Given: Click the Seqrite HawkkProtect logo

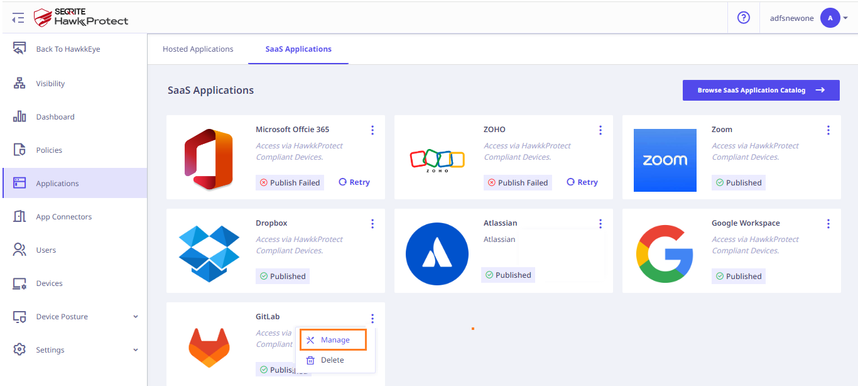Looking at the screenshot, I should (x=80, y=18).
